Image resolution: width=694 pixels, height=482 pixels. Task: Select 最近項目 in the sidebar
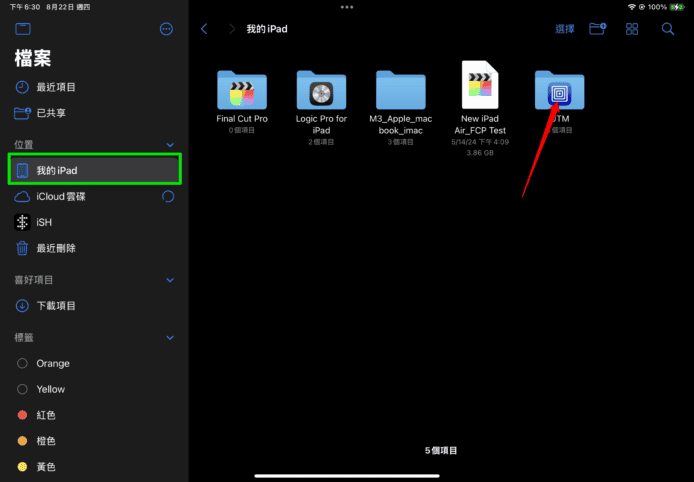point(56,87)
